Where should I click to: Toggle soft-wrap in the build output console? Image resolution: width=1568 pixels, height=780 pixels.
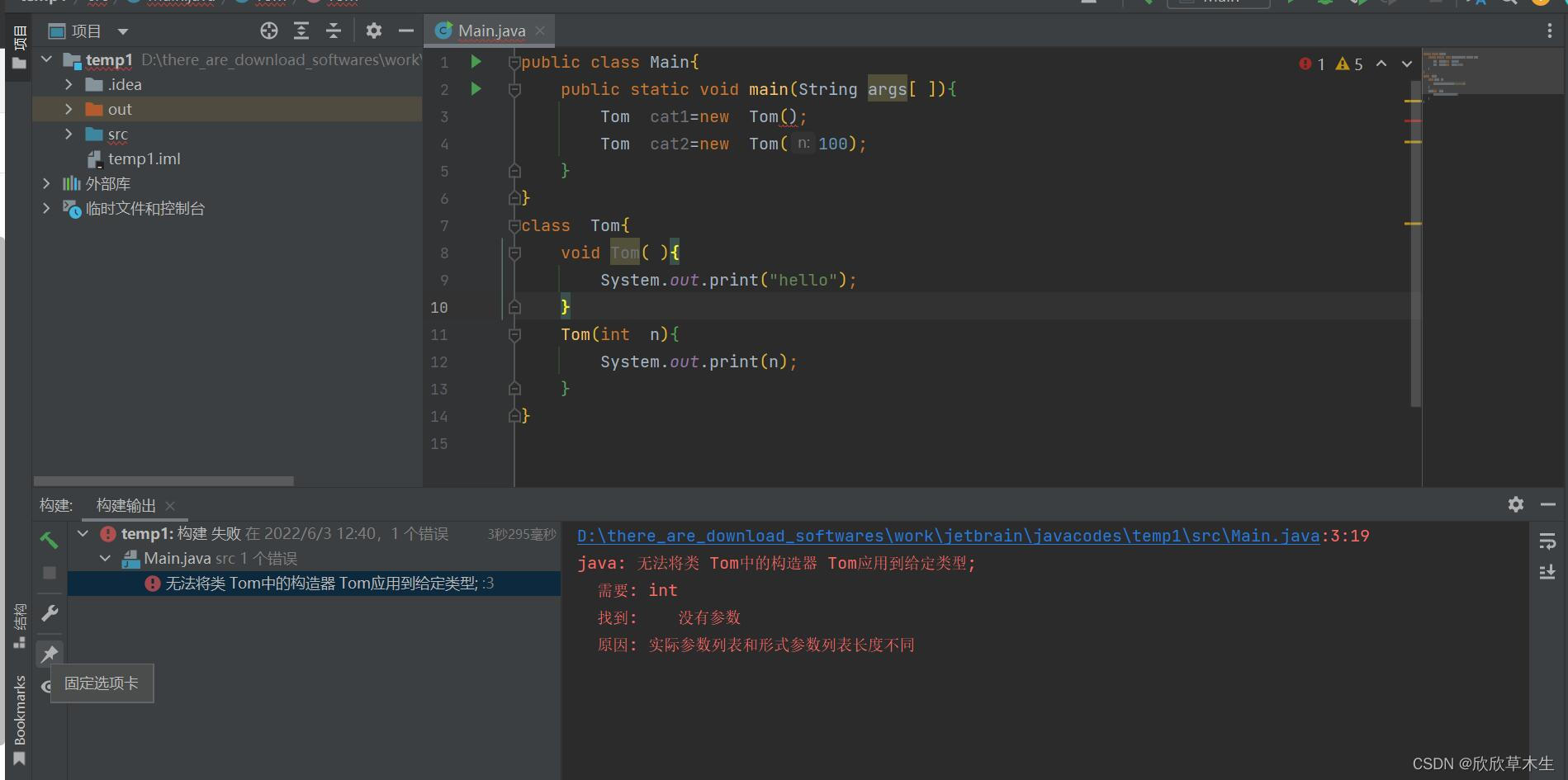(1547, 541)
